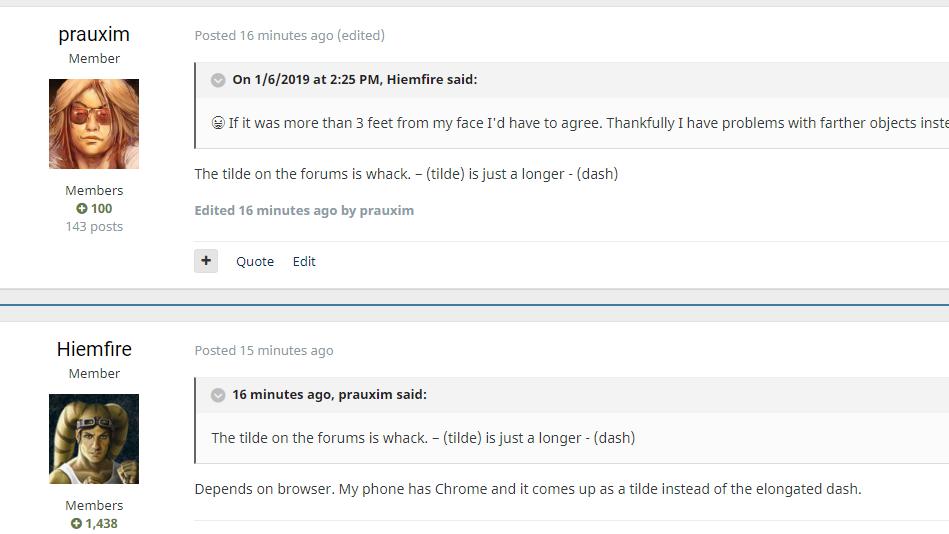The image size is (949, 534).
Task: Click the multiquote plus button
Action: (206, 261)
